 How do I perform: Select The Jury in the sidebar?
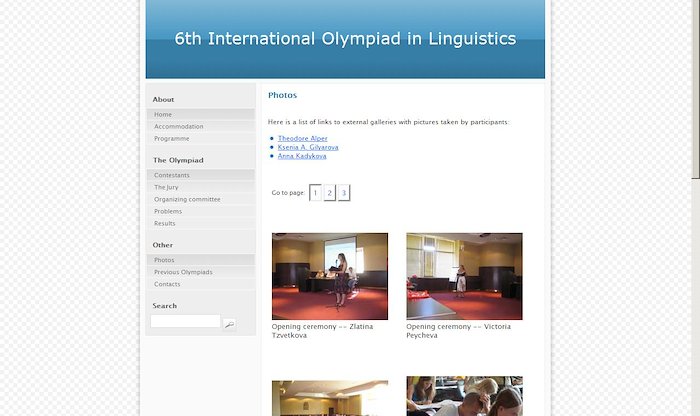pyautogui.click(x=201, y=187)
